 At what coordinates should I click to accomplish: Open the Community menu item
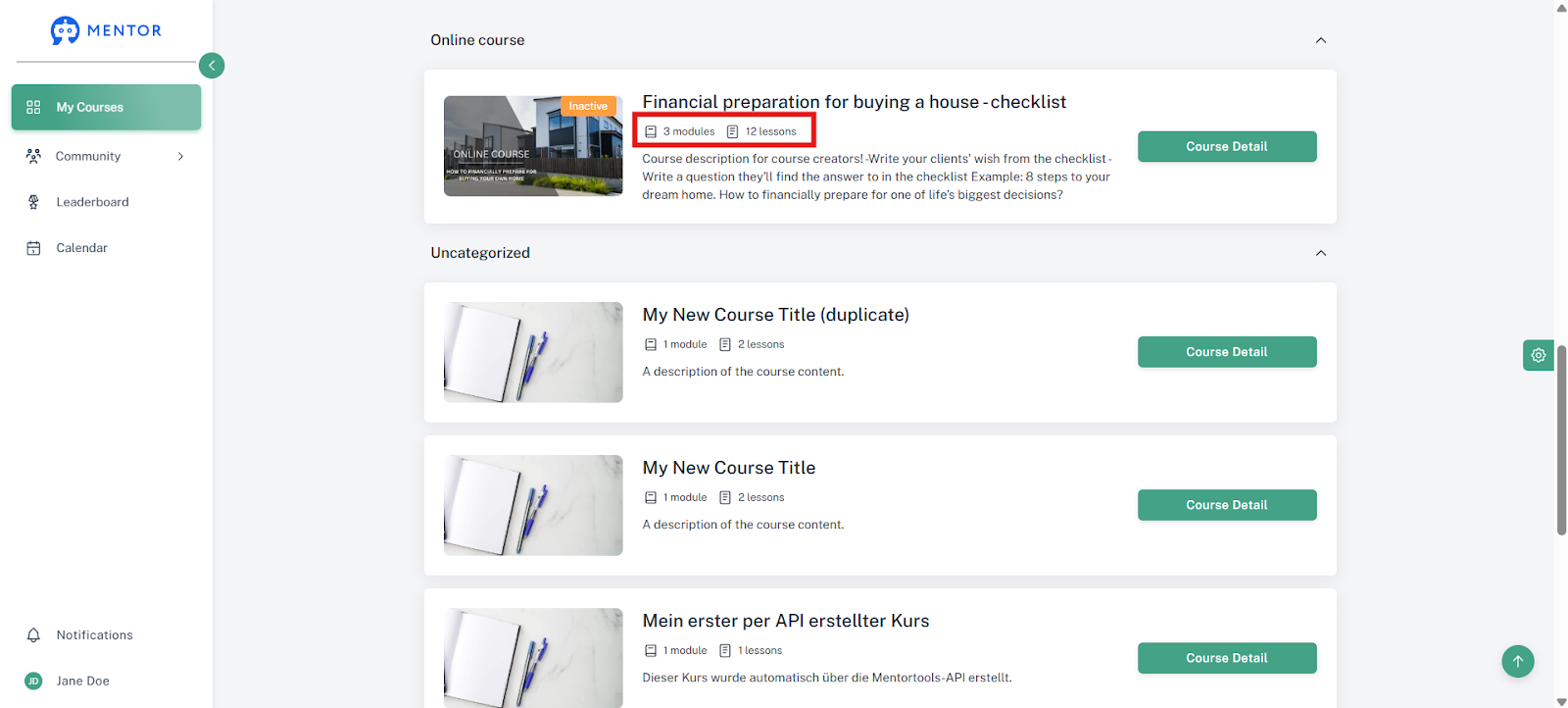(106, 156)
